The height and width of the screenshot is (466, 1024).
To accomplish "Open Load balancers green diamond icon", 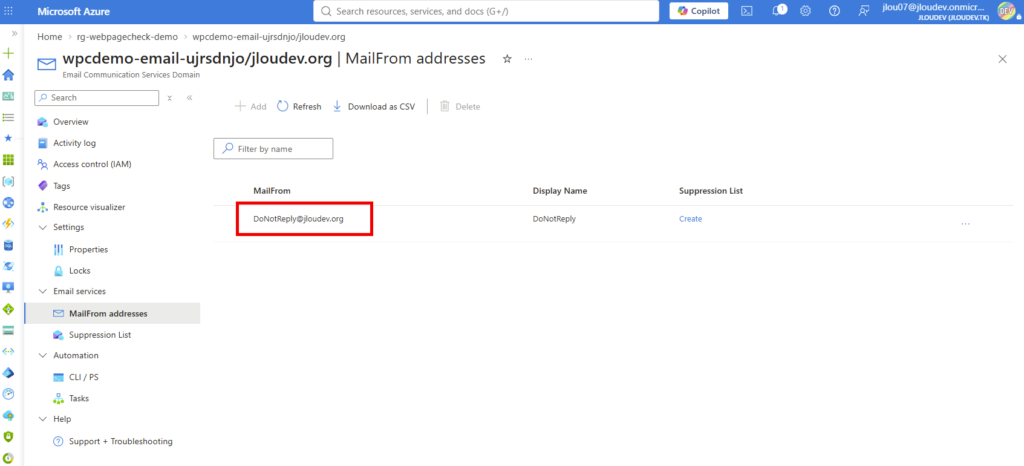I will click(8, 309).
